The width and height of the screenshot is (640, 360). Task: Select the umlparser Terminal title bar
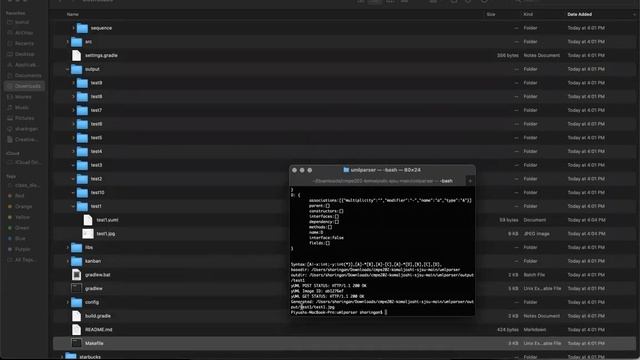(x=382, y=170)
